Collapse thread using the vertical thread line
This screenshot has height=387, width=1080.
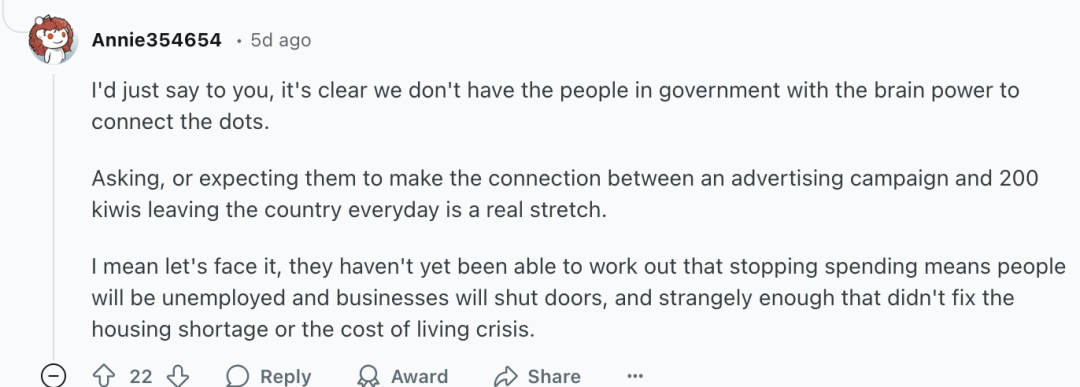[54, 213]
